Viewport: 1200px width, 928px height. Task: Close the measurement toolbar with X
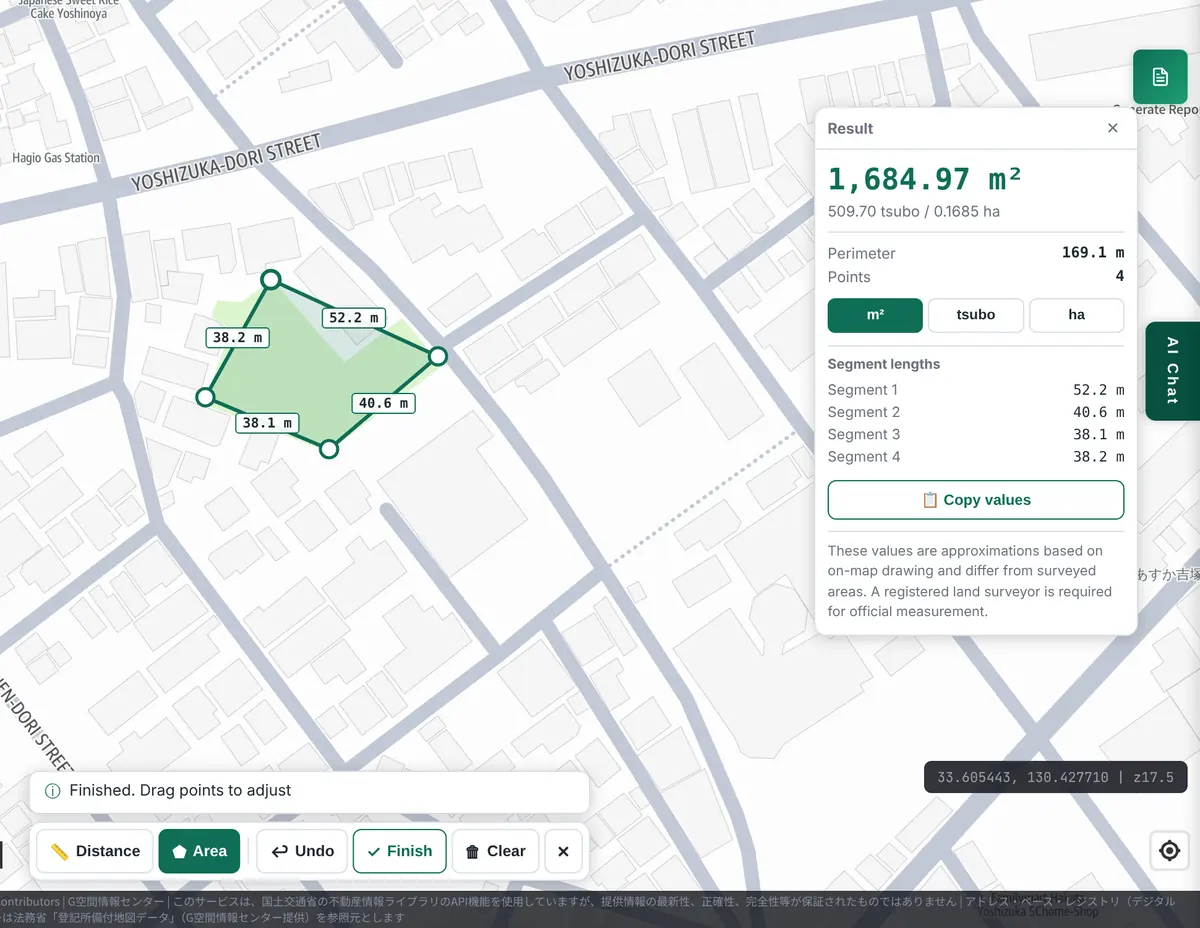coord(563,851)
